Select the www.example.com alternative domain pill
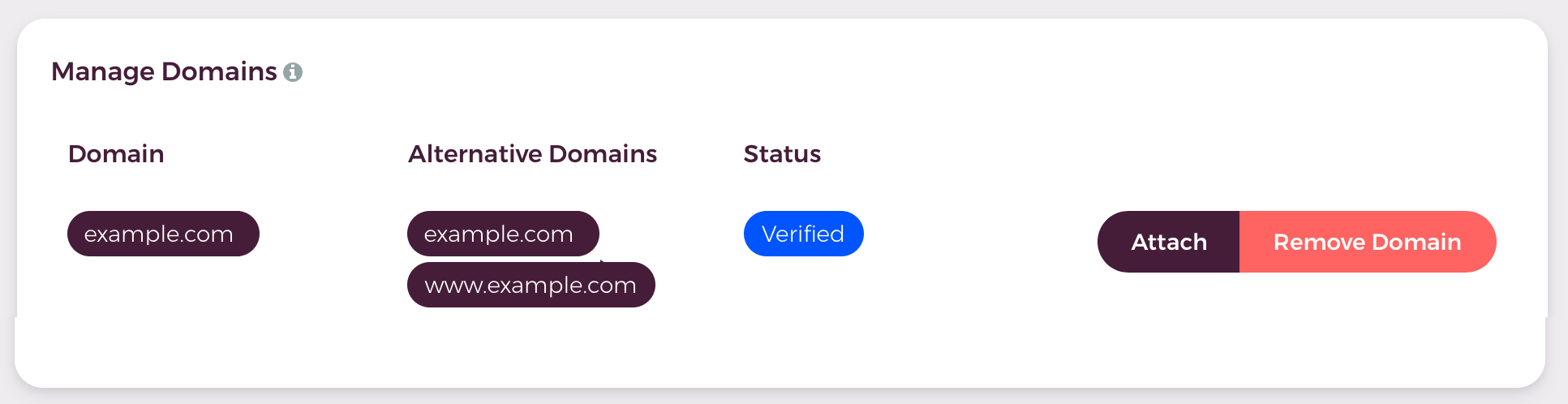Screen dimensions: 1568x404 click(531, 285)
